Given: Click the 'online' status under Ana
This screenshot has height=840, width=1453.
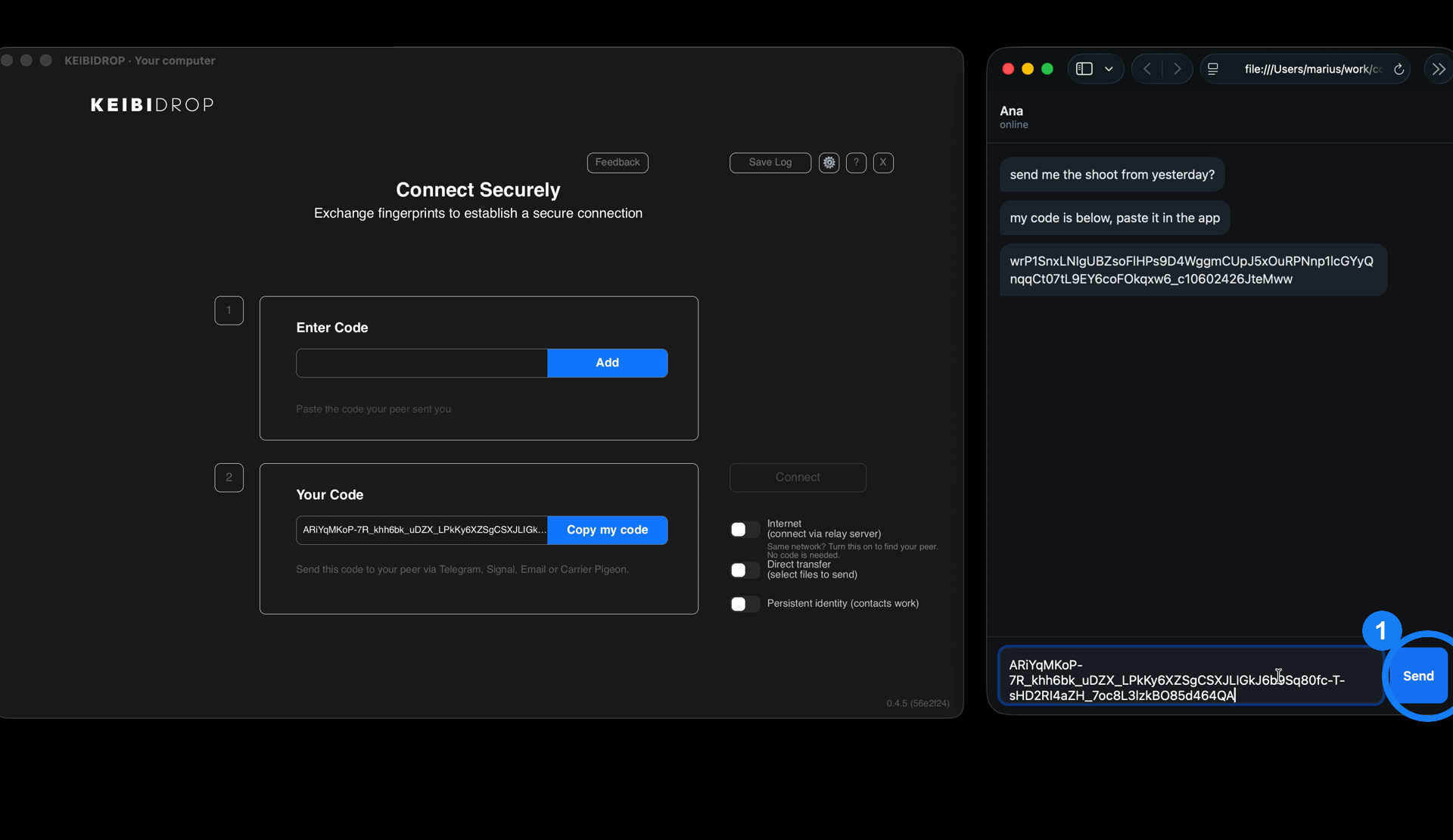Looking at the screenshot, I should pos(1014,126).
